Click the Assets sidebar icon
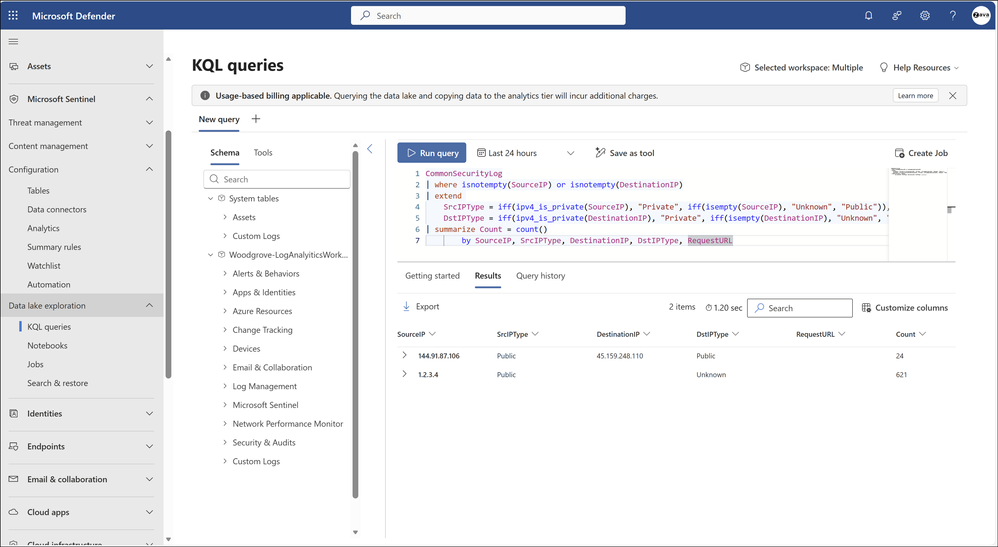998x547 pixels. (14, 66)
